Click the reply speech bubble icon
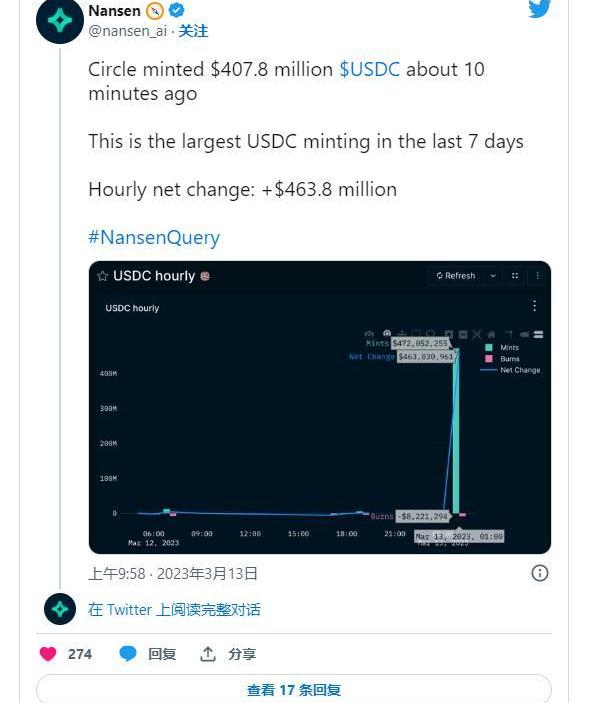Viewport: 597px width, 703px height. point(128,654)
